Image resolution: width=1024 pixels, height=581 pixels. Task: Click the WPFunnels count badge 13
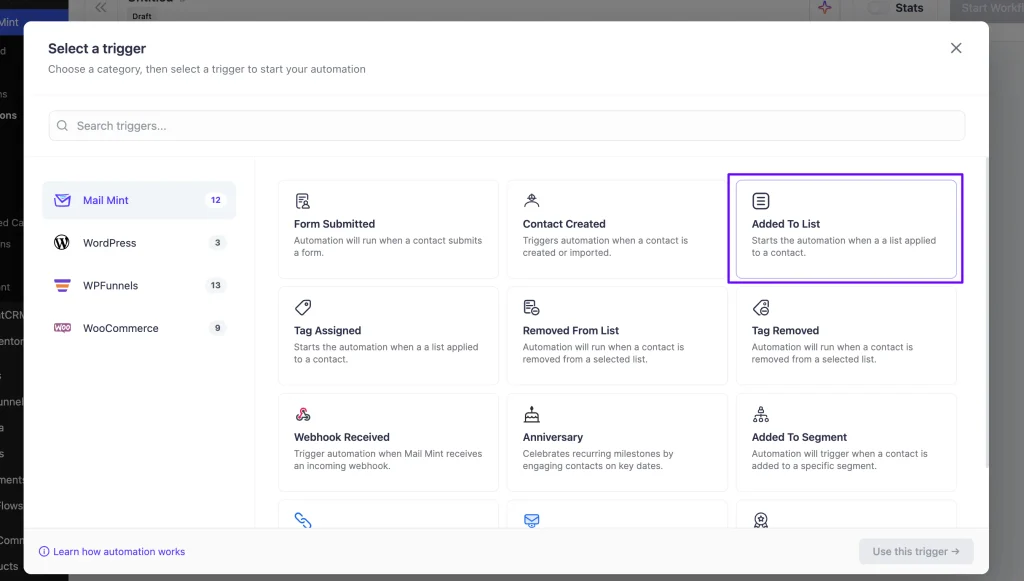[x=216, y=285]
